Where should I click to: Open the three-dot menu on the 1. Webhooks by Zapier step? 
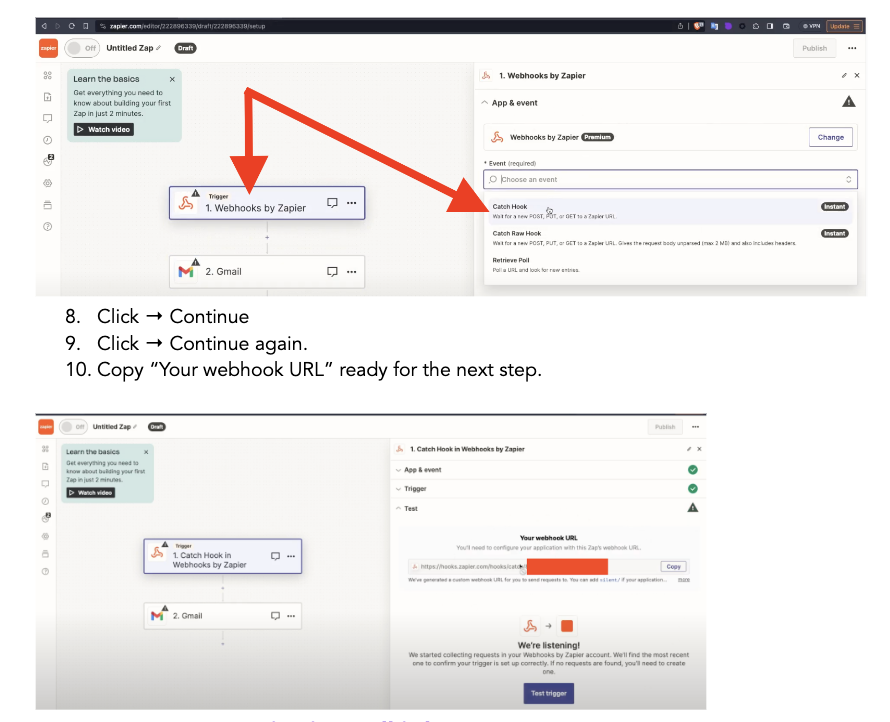click(x=351, y=203)
